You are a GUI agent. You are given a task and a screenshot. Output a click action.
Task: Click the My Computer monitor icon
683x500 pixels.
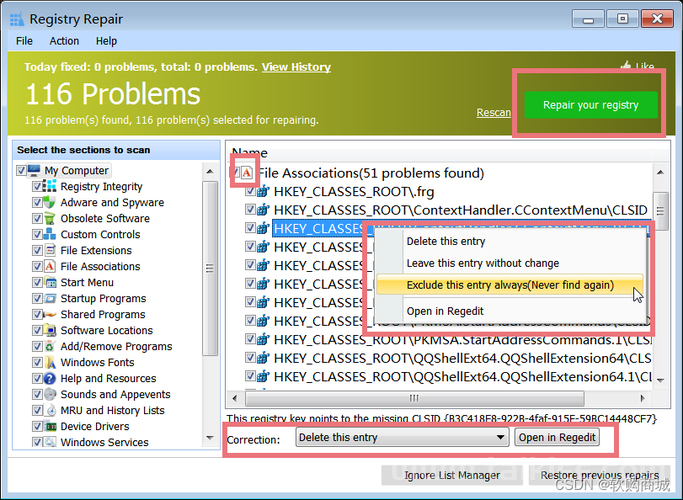point(34,170)
